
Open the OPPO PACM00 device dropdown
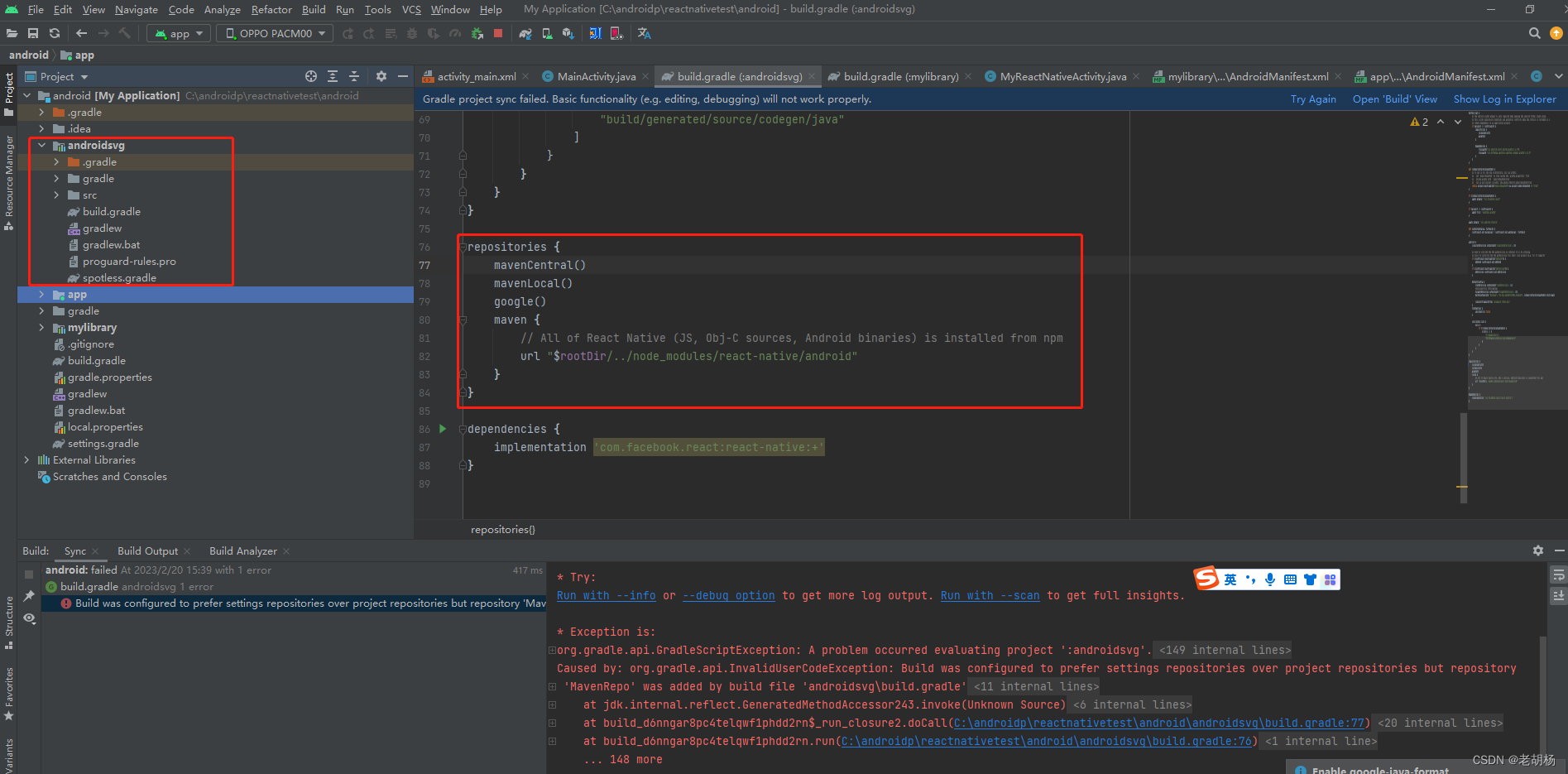point(275,33)
